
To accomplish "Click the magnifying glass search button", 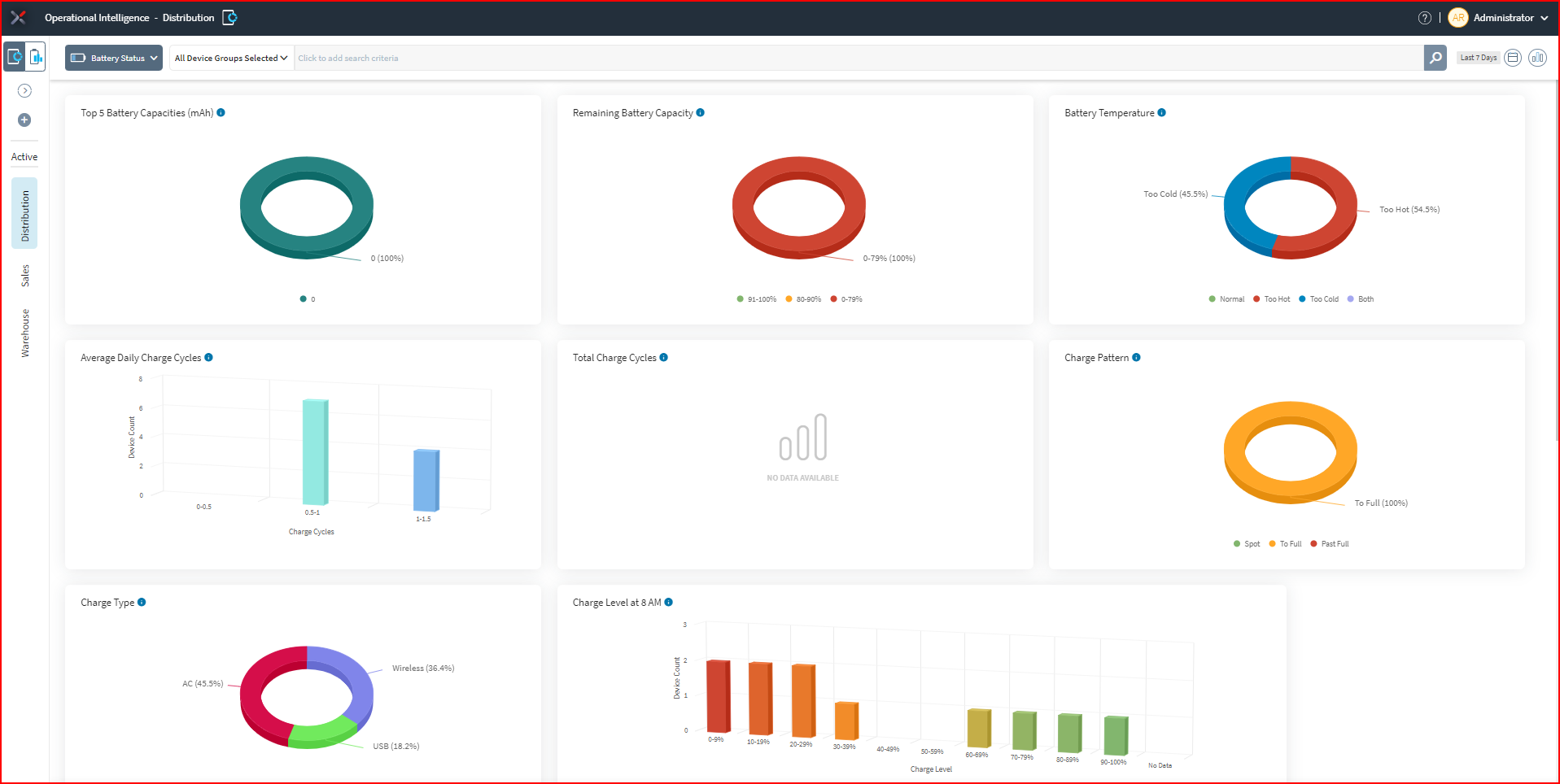I will coord(1435,58).
